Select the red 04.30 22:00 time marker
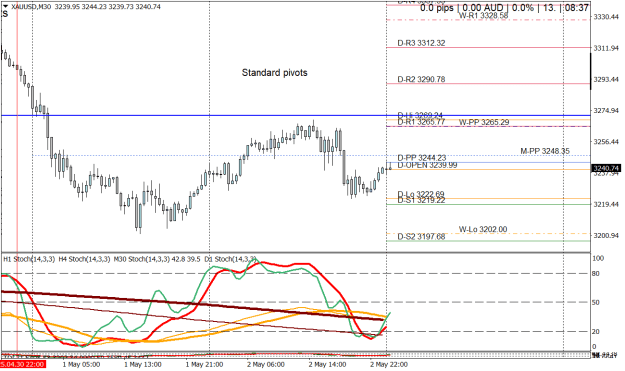Viewport: 625px width, 371px height. tap(23, 364)
